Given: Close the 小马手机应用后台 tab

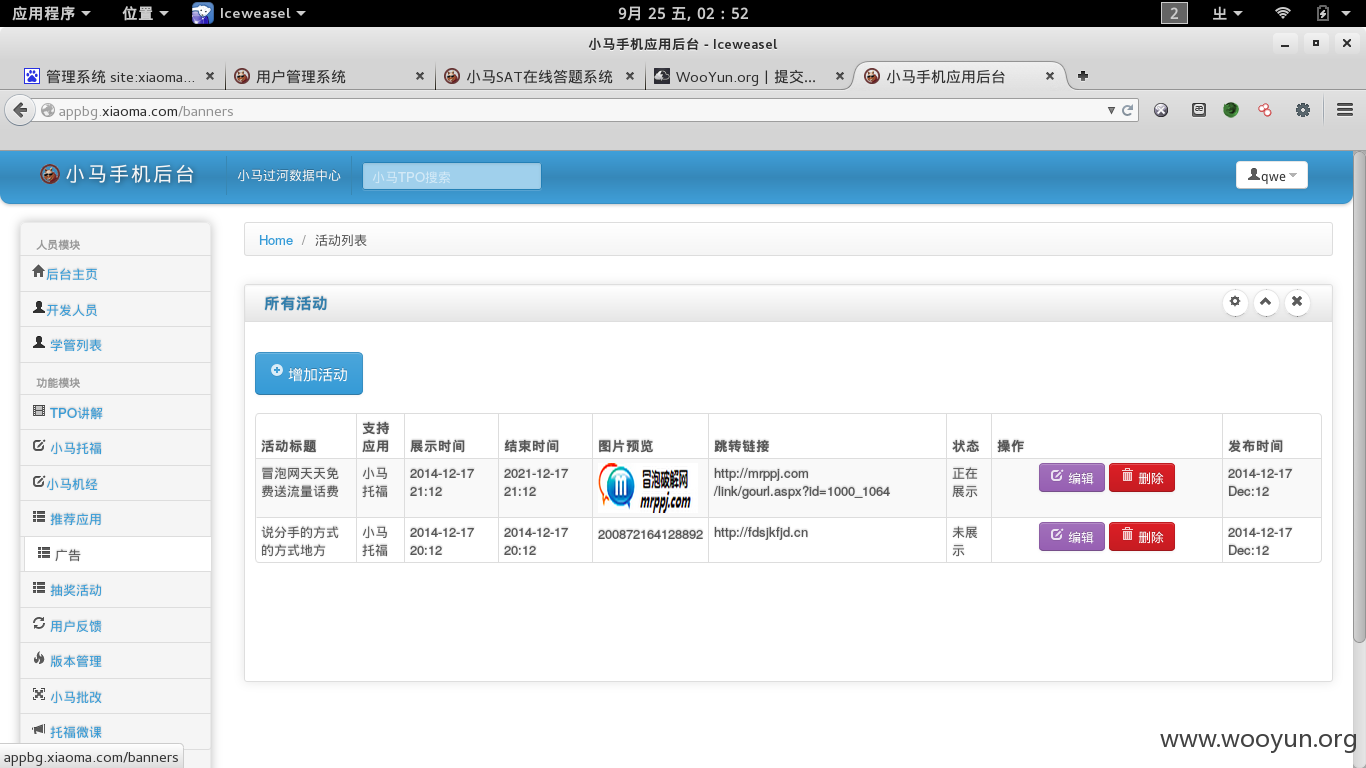Looking at the screenshot, I should click(1049, 76).
